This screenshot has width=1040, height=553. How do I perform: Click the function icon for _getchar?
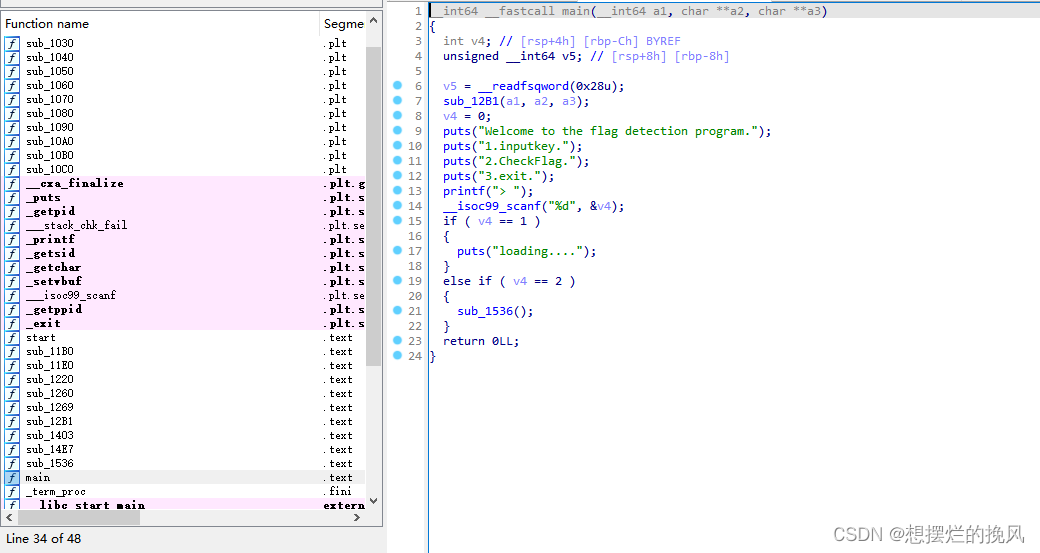click(12, 267)
